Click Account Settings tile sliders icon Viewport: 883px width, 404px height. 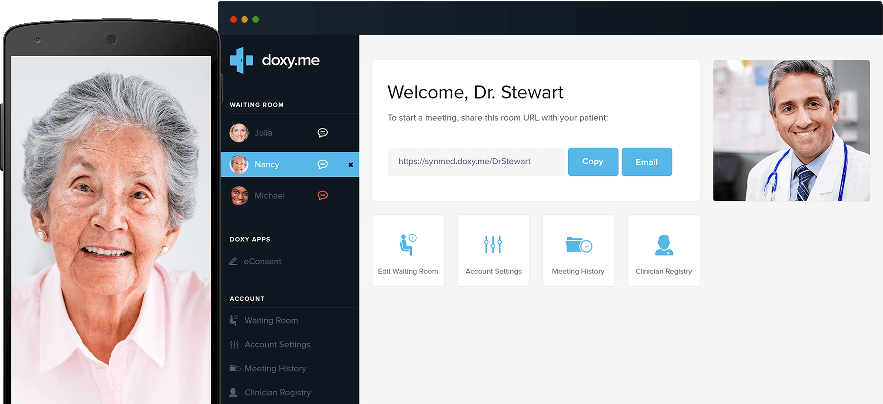493,245
